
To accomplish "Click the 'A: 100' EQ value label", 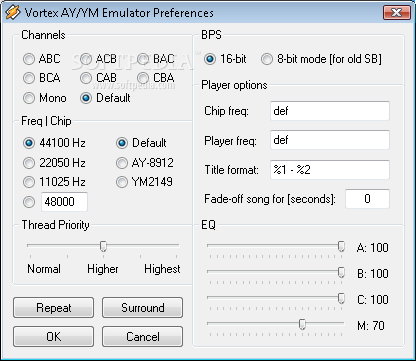I will click(372, 248).
